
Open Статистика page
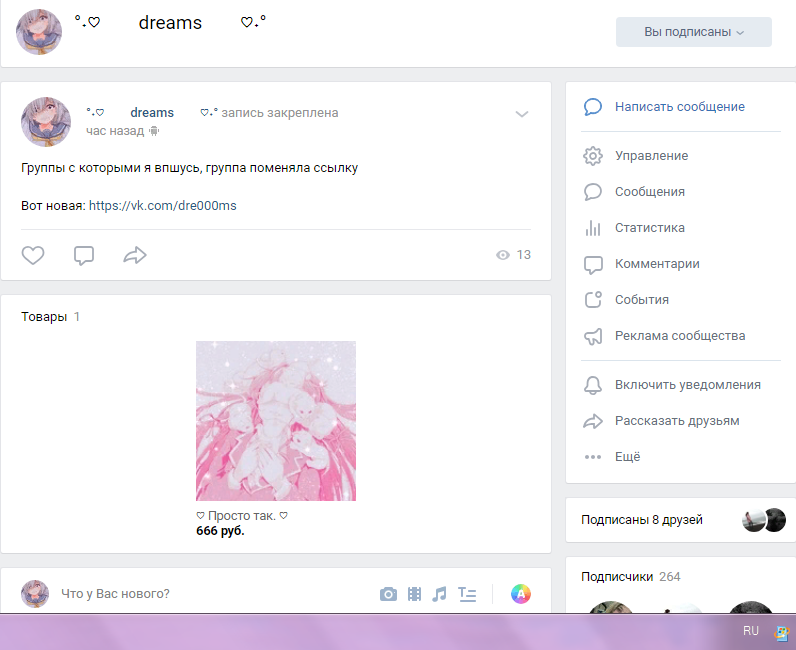(650, 228)
